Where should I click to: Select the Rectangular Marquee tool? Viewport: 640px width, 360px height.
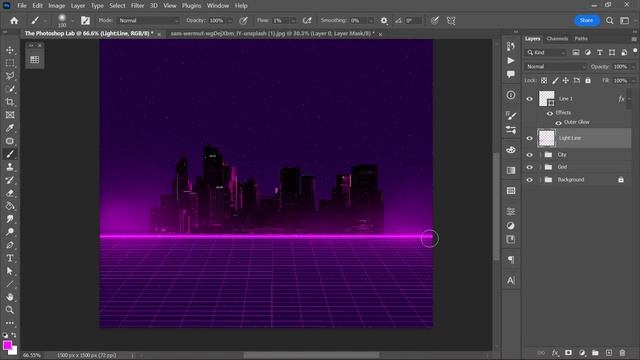10,63
